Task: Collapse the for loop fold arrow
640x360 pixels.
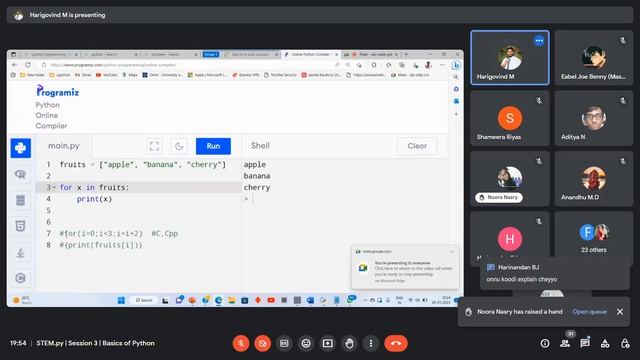Action: pyautogui.click(x=54, y=187)
